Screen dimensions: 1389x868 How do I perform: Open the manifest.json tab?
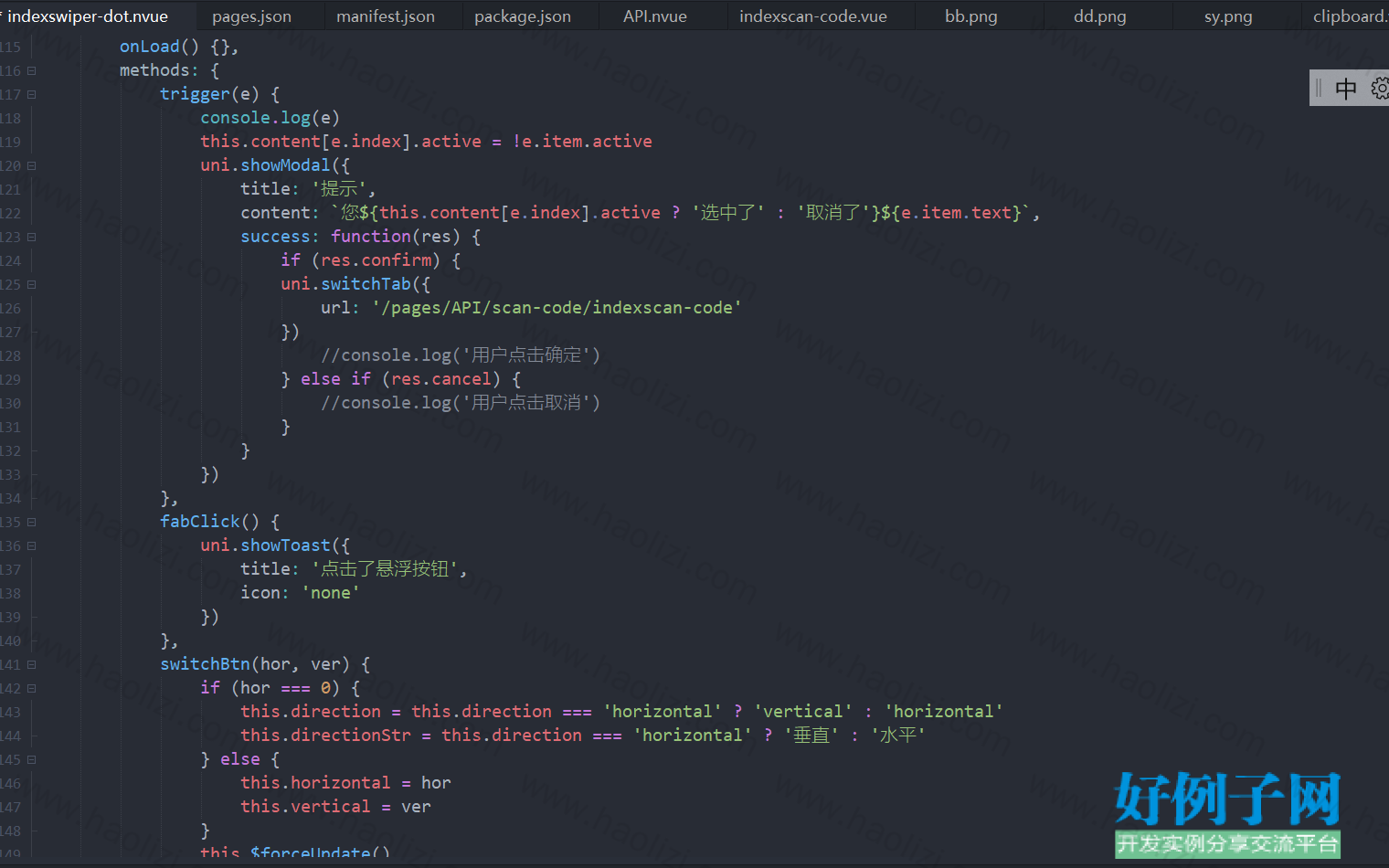(385, 16)
